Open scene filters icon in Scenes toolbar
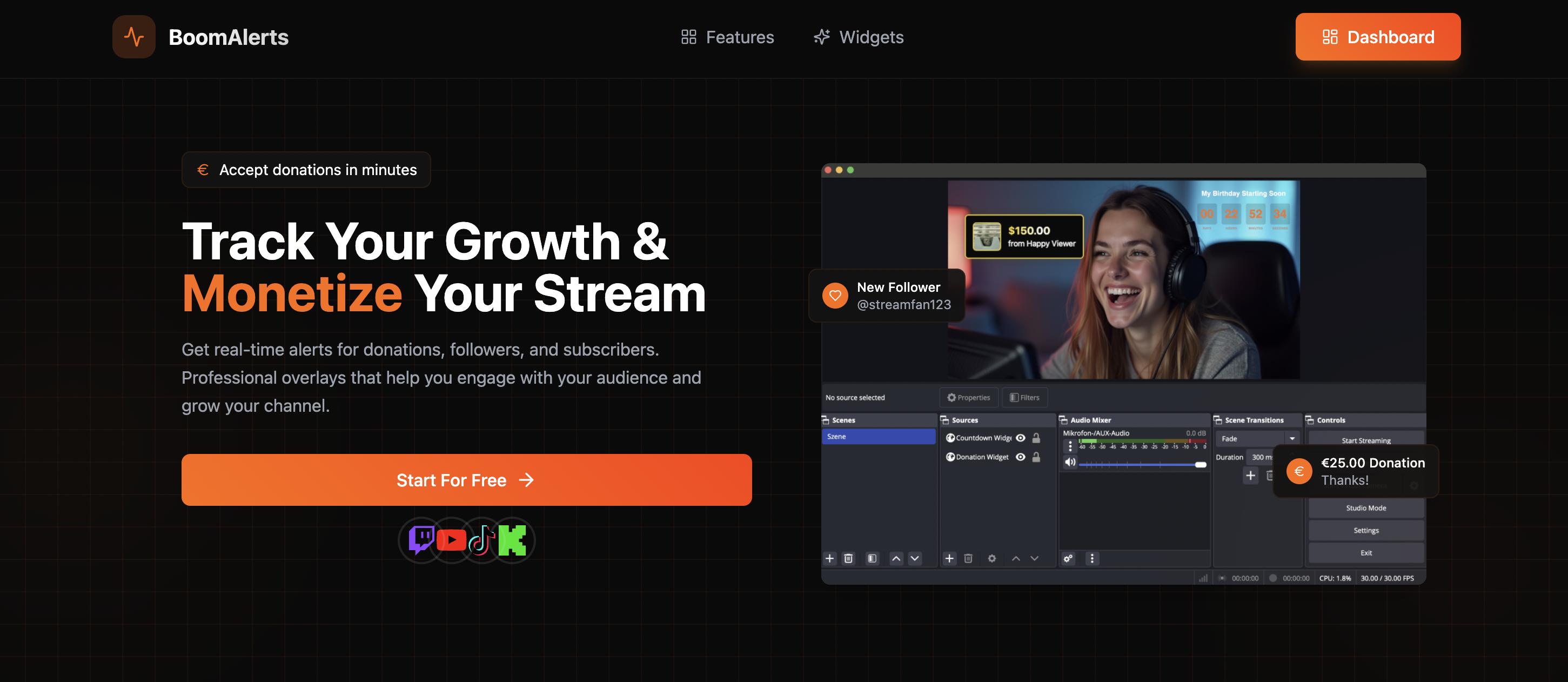Viewport: 1568px width, 682px height. [x=872, y=558]
